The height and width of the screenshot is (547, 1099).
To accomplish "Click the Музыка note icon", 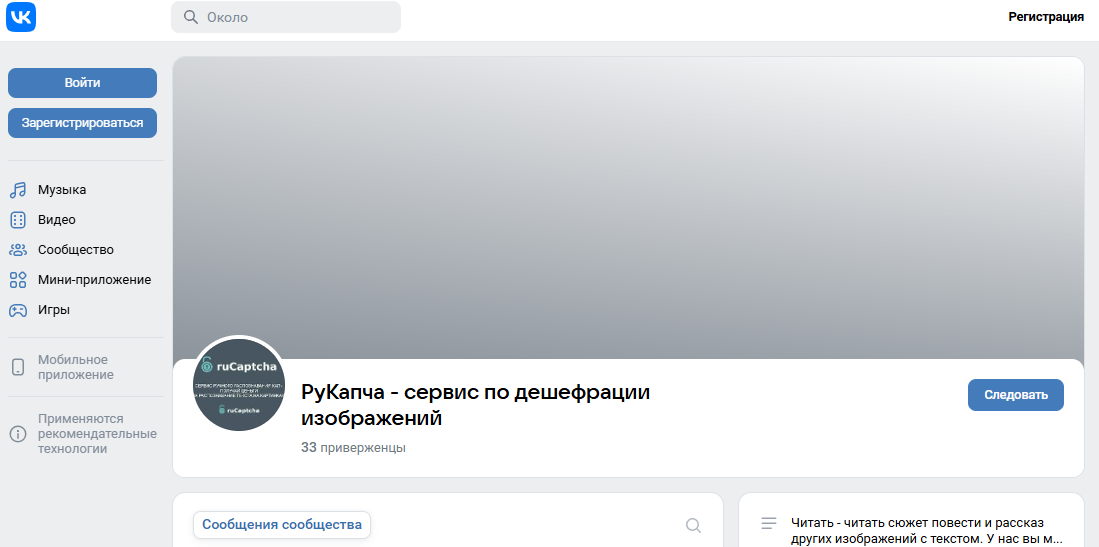I will tap(18, 190).
